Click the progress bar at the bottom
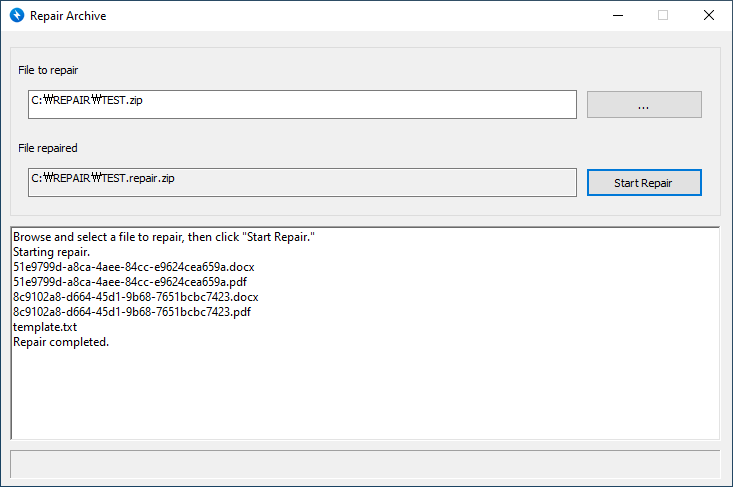Viewport: 733px width, 487px height. 365,464
